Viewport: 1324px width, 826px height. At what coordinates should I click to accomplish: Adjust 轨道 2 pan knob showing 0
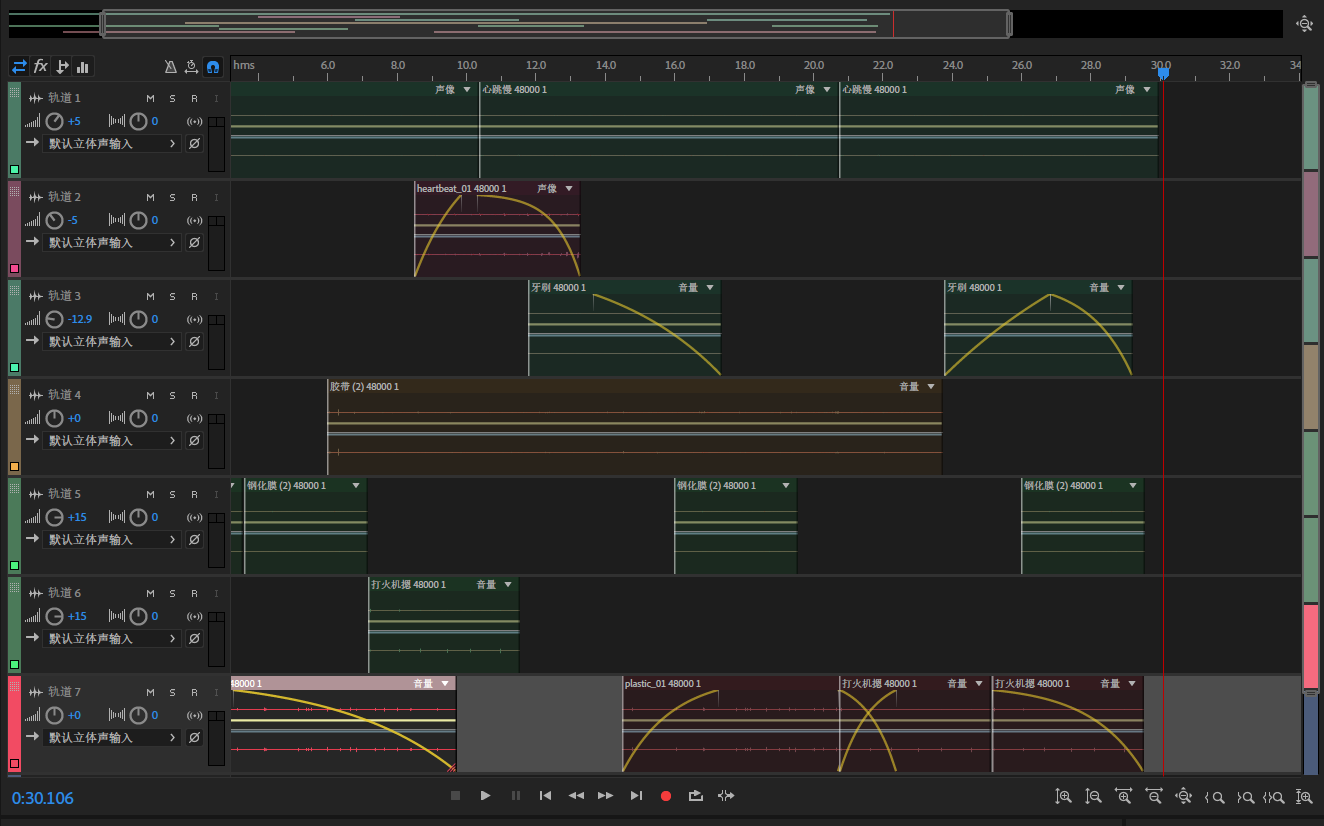click(139, 221)
